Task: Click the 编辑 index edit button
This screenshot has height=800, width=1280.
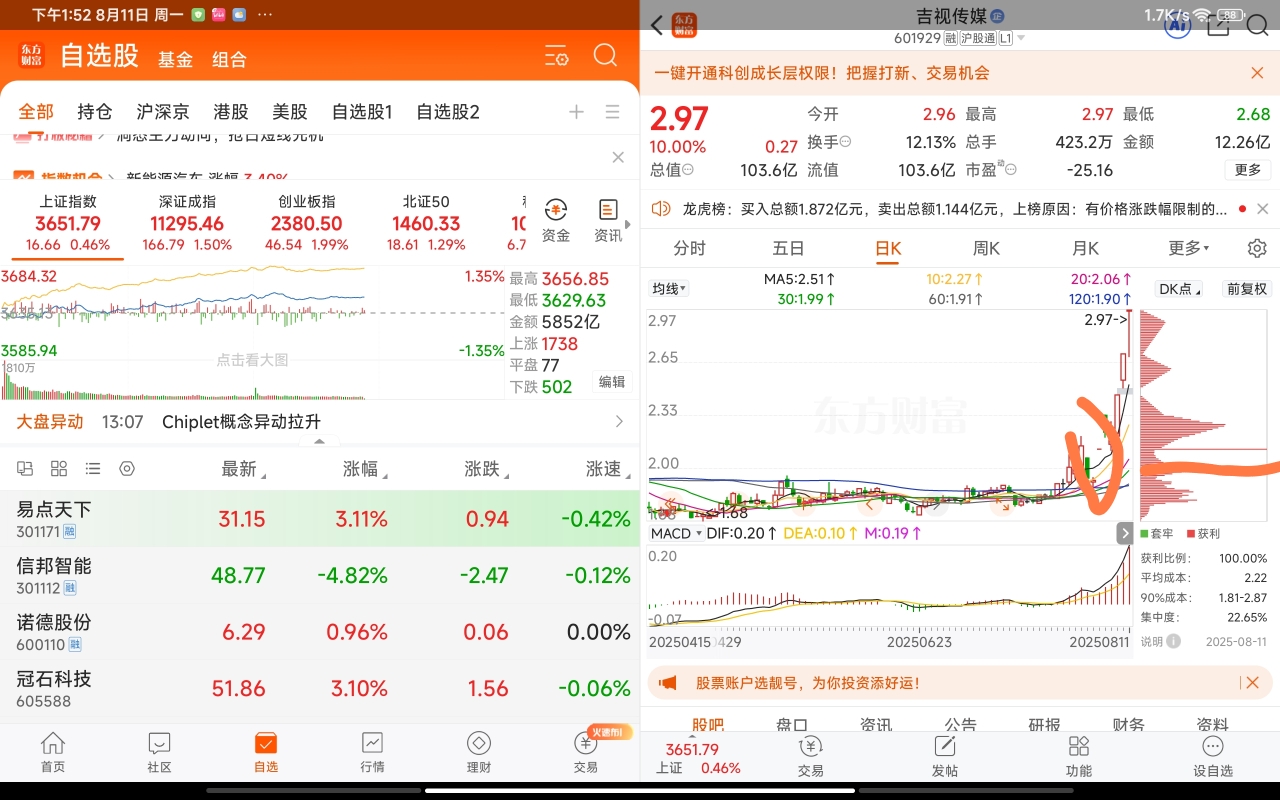Action: coord(612,382)
